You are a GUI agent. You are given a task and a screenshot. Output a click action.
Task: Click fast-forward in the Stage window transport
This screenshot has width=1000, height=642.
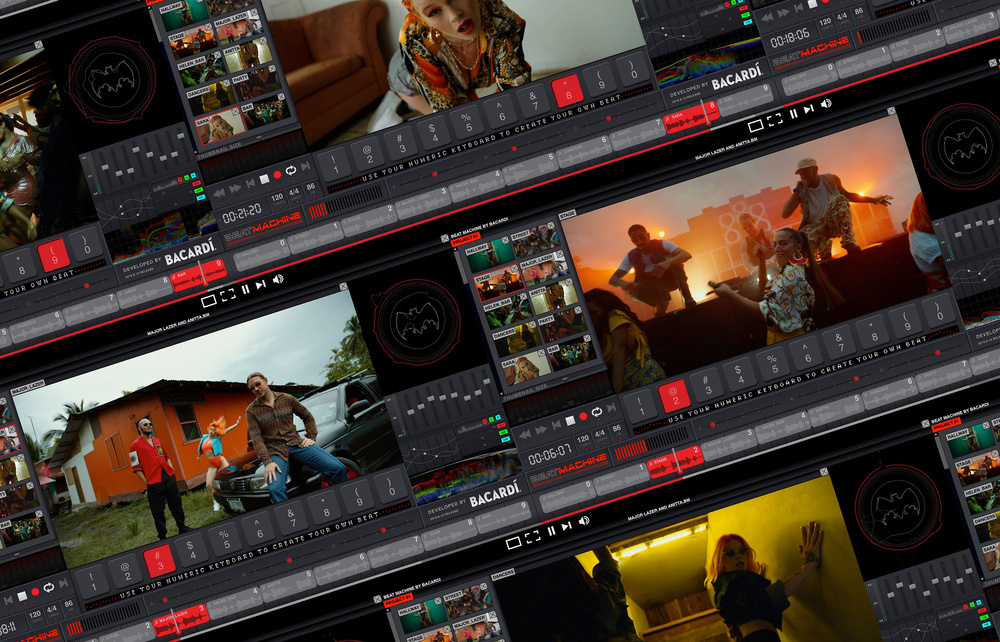click(541, 430)
